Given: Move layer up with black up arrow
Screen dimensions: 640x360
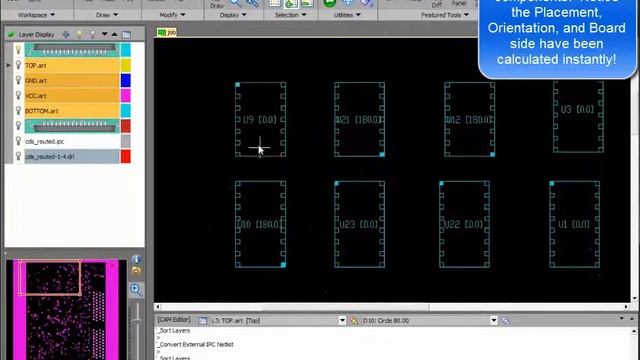Looking at the screenshot, I should click(114, 35).
